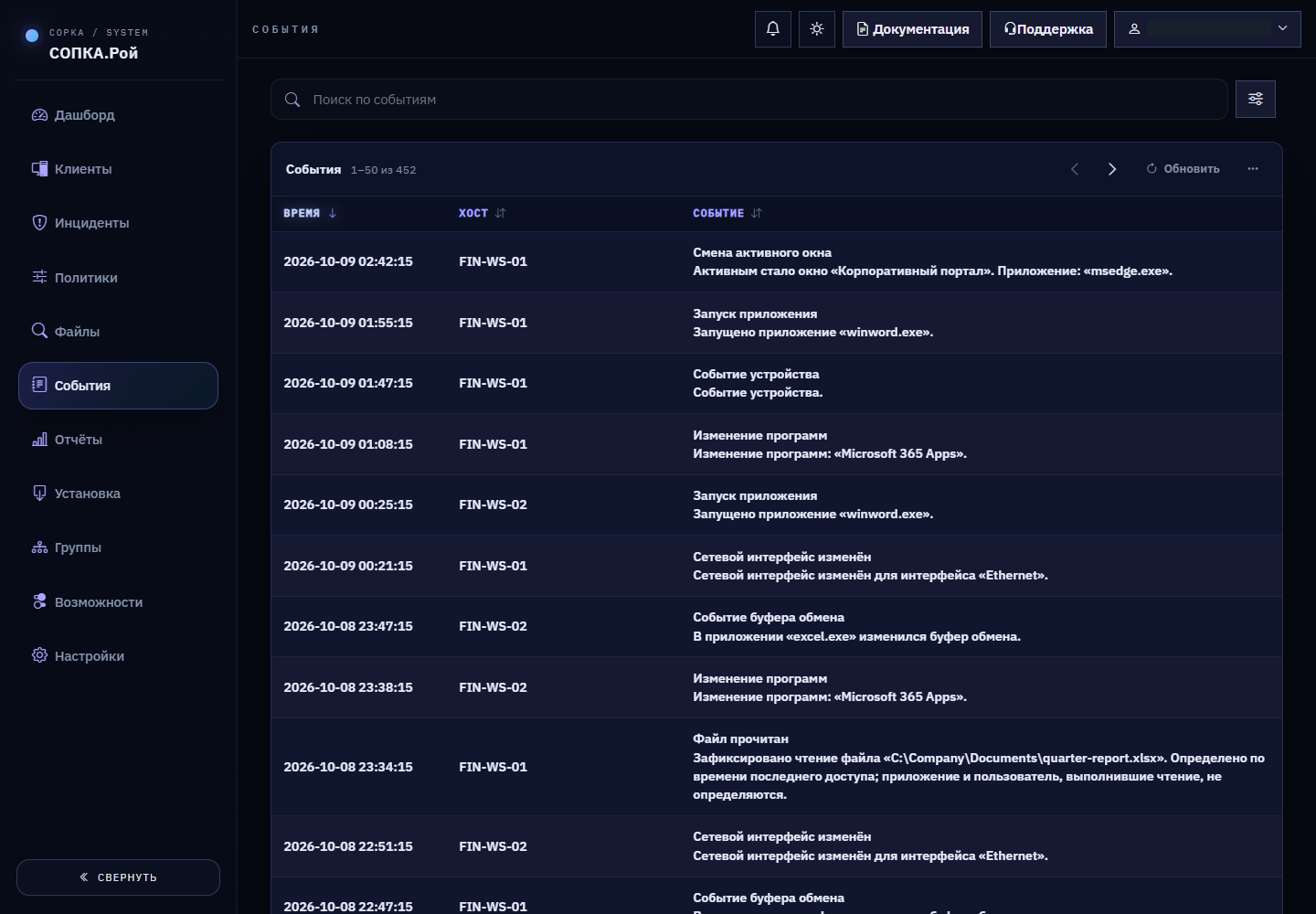Viewport: 1316px width, 914px height.
Task: Focus the Поиск по событиям search field
Action: pos(749,99)
